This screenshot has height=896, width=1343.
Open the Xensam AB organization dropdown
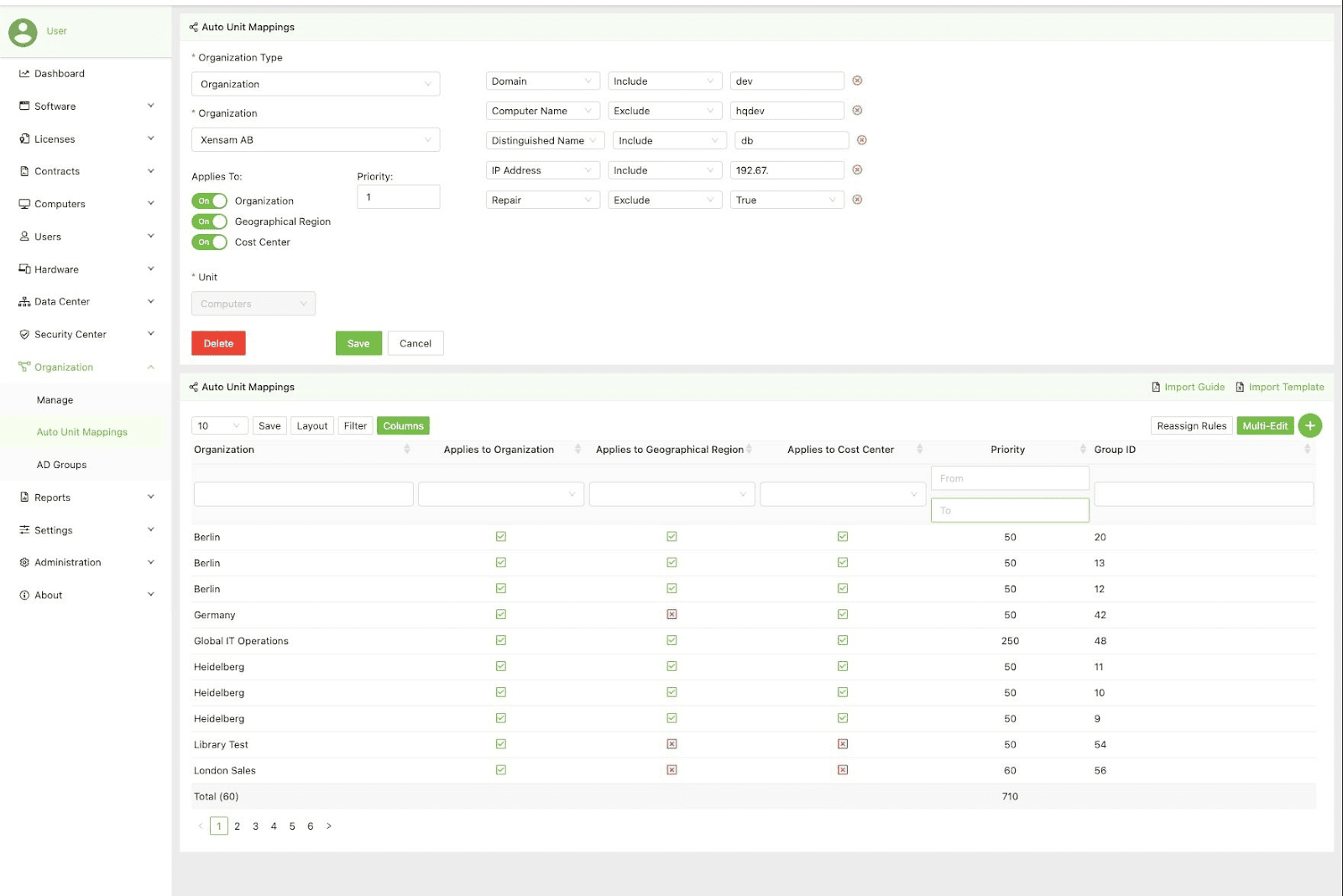(316, 140)
